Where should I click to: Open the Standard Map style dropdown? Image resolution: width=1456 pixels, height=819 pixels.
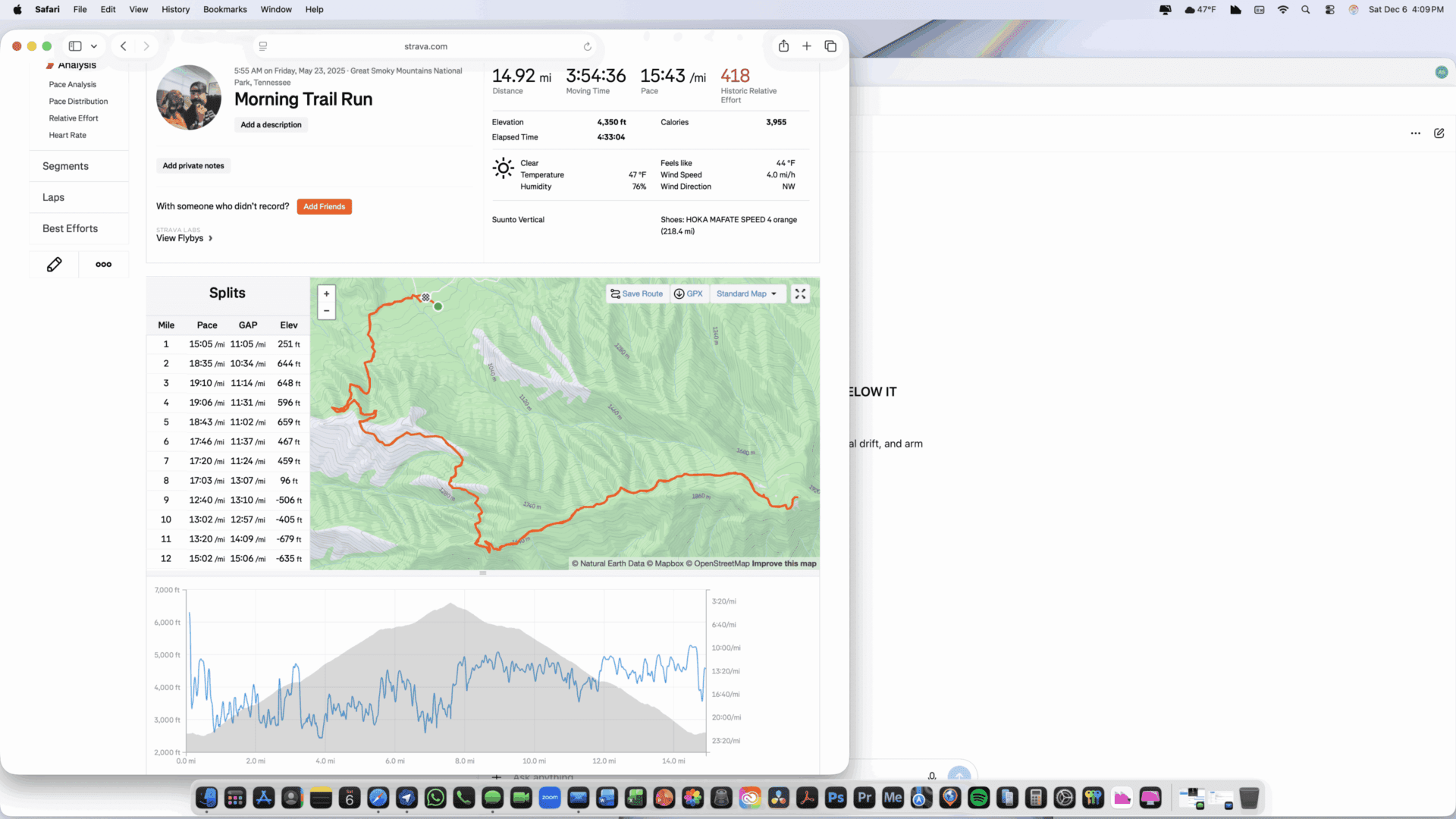(x=746, y=294)
